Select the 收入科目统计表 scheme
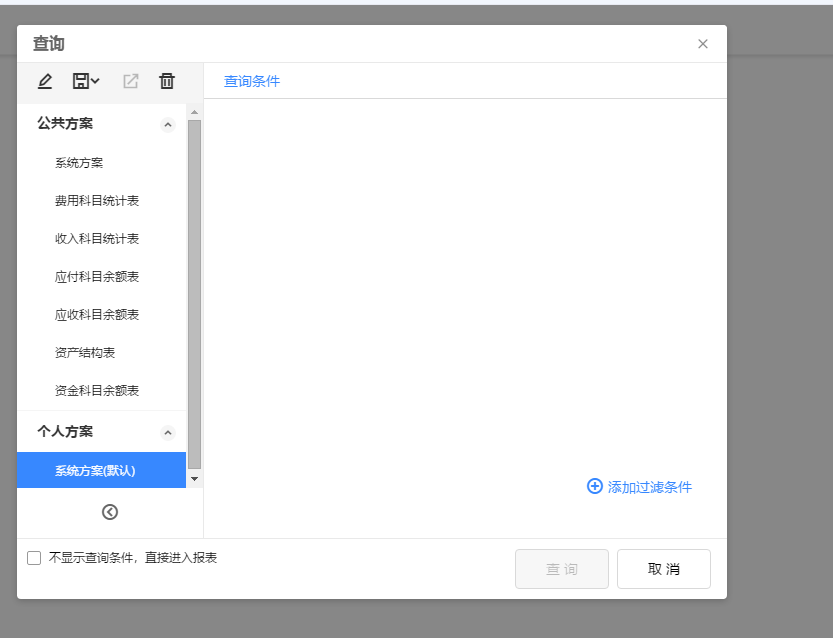Image resolution: width=833 pixels, height=638 pixels. click(97, 239)
